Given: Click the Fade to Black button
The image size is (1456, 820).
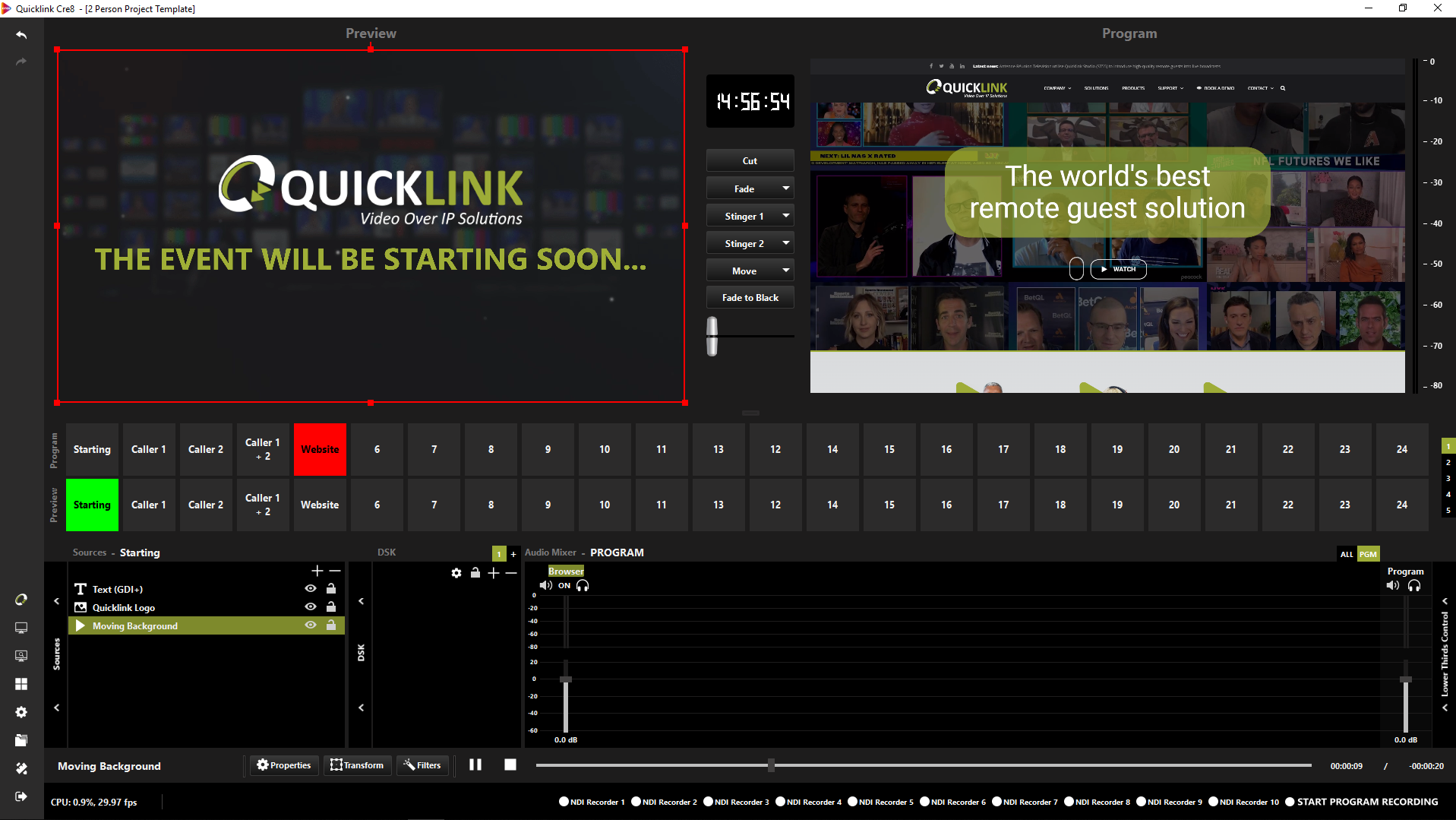Looking at the screenshot, I should 750,298.
